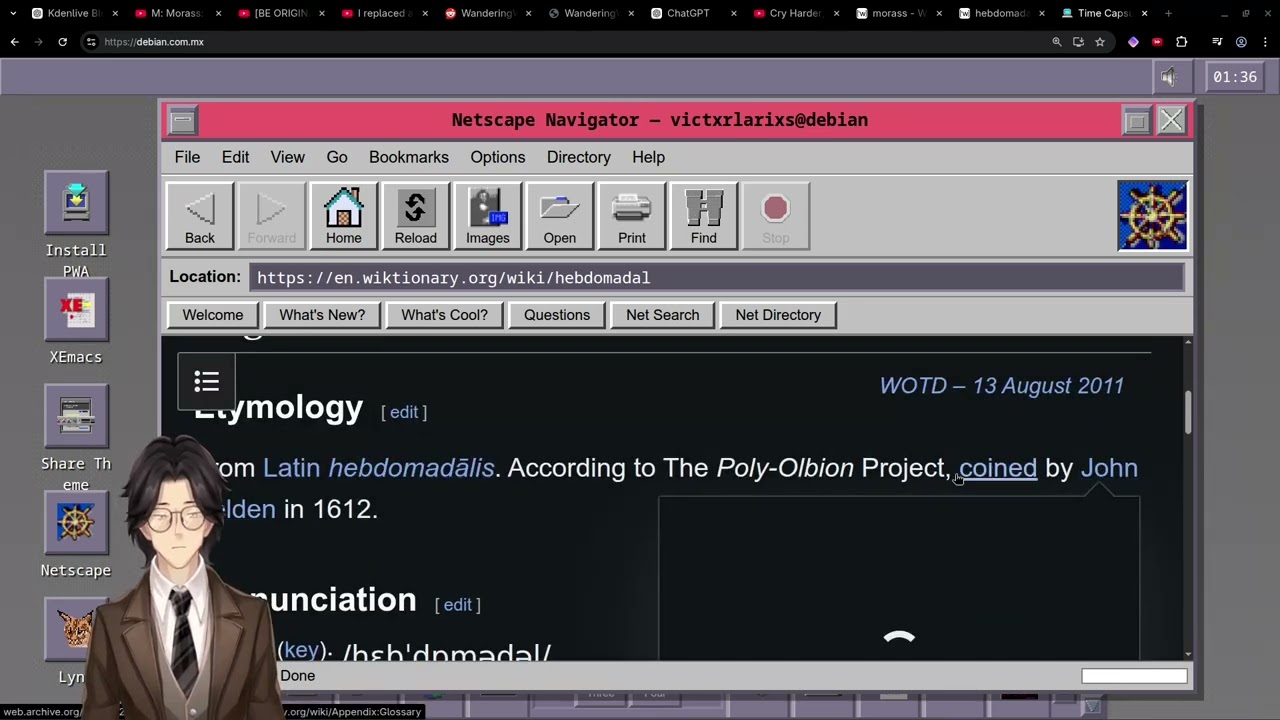Follow the 'hebdomadālis' link

[x=411, y=468]
